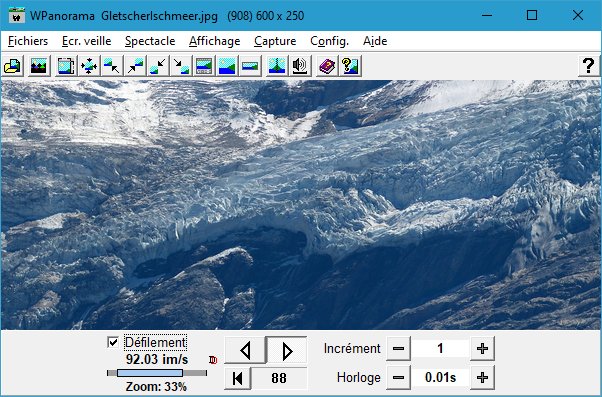Click the small wide landscape toolbar icon

[250, 66]
